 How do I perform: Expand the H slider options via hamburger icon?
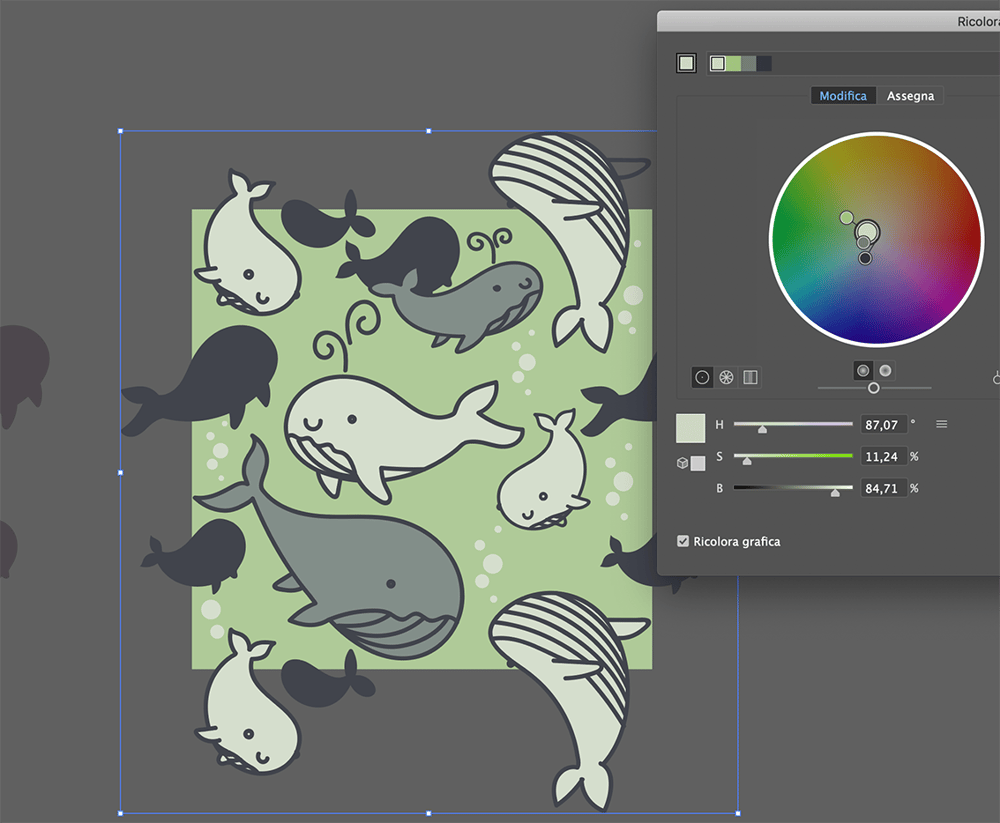pyautogui.click(x=940, y=424)
